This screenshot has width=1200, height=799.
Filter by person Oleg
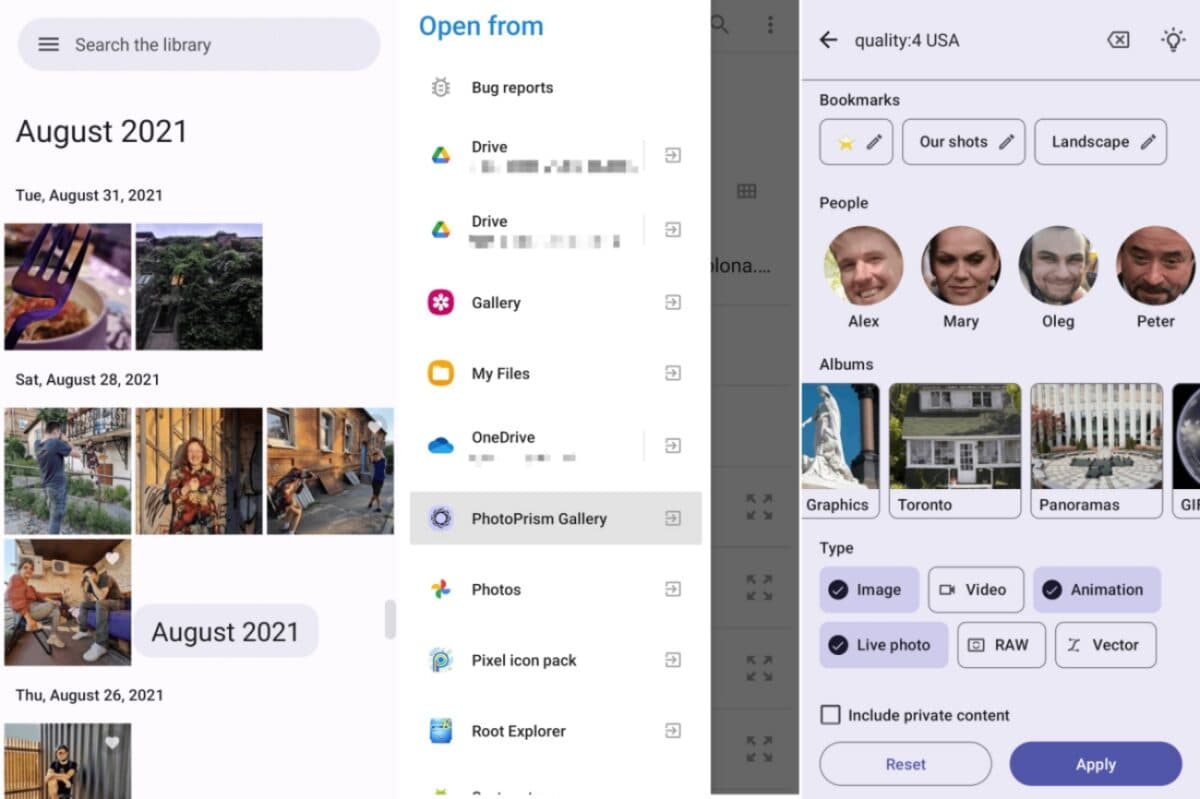[x=1058, y=266]
